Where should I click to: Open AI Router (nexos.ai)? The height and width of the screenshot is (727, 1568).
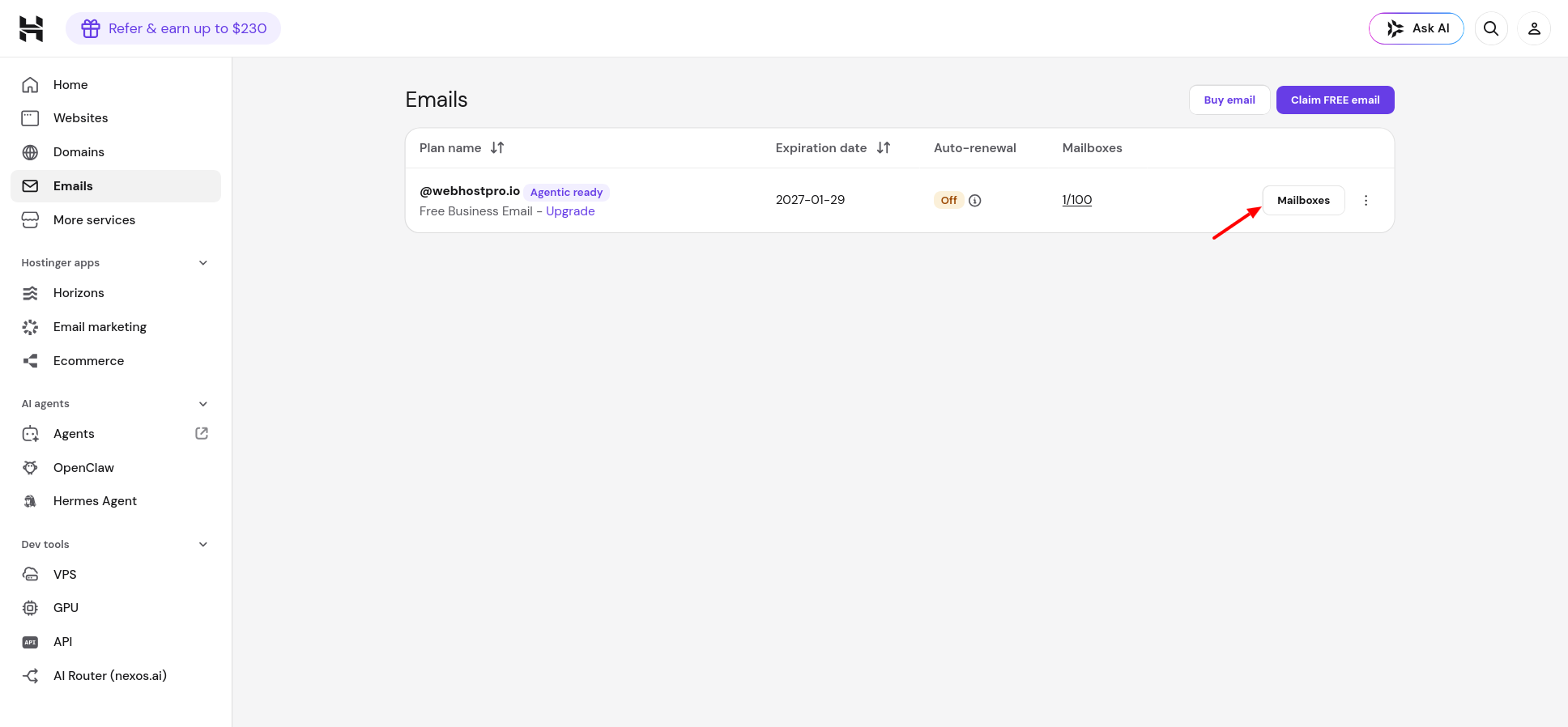(x=116, y=676)
